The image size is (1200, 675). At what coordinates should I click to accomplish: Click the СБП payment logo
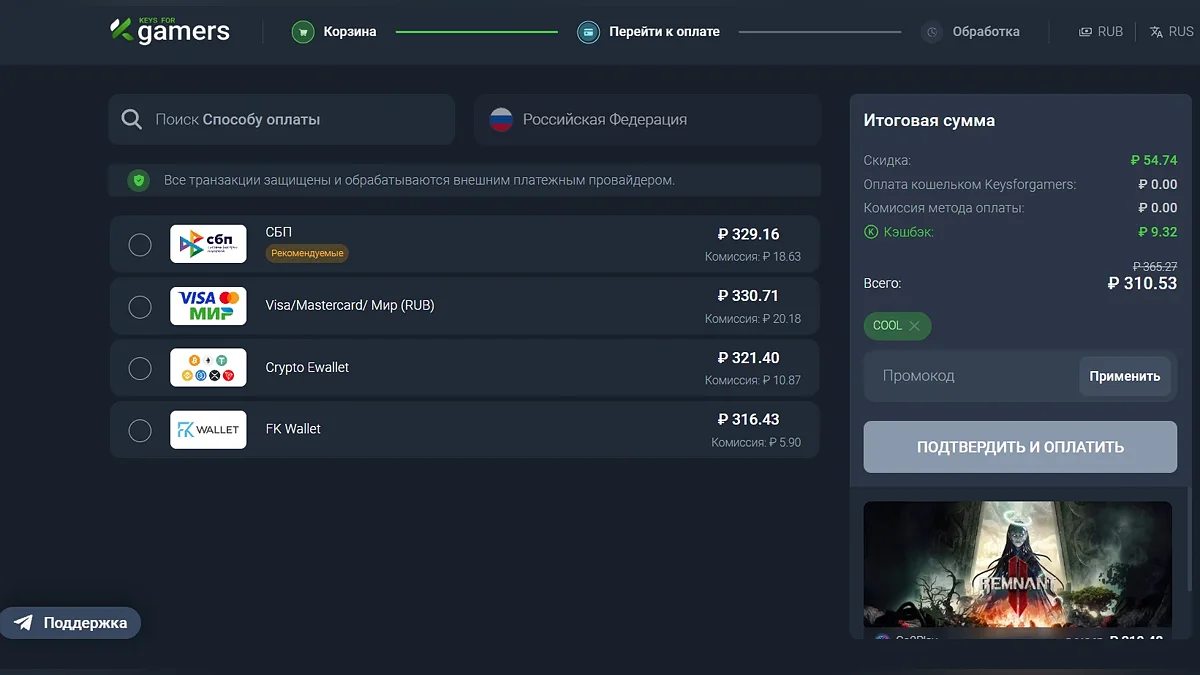click(x=208, y=244)
